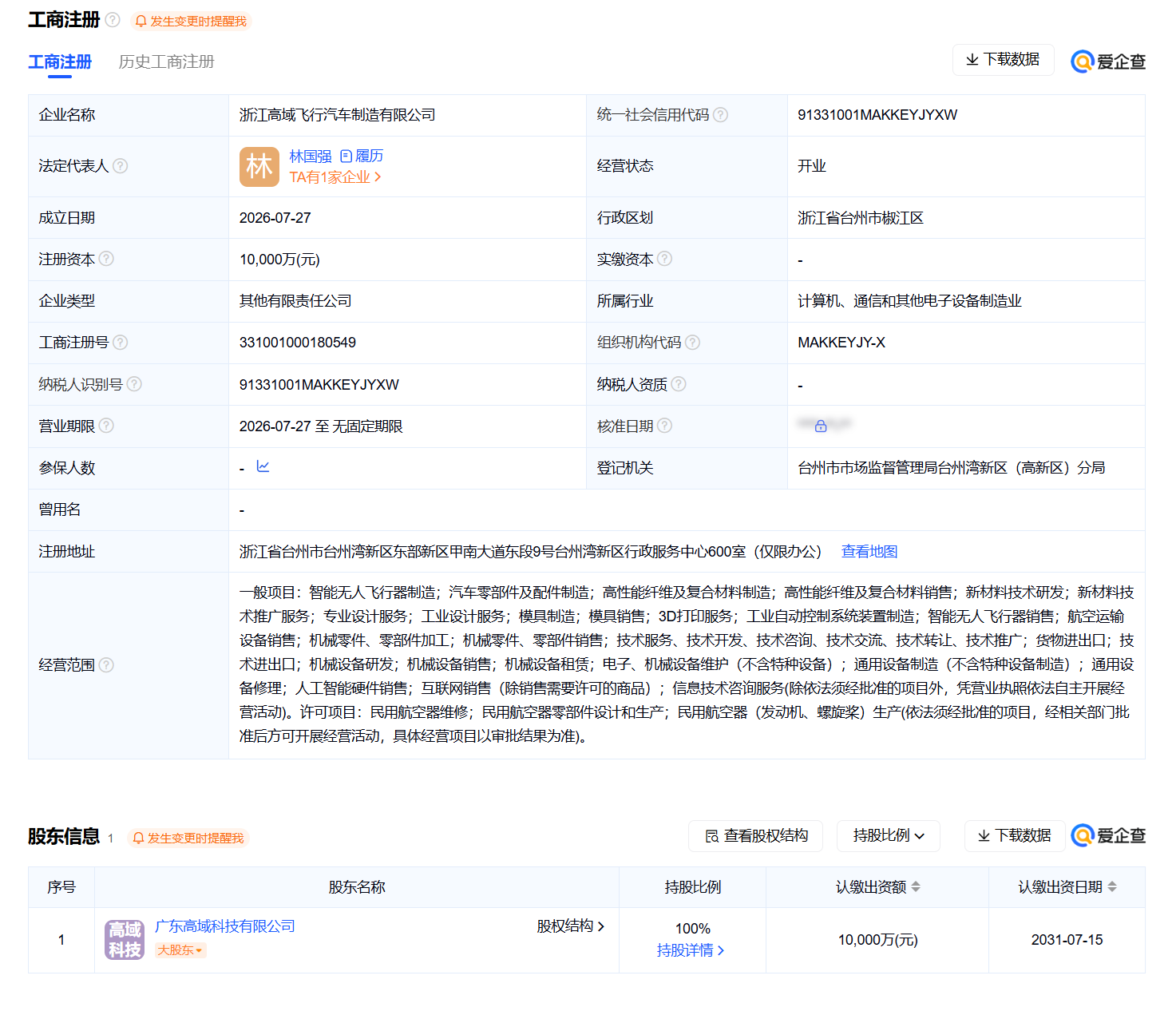Select 10,000万(元) registered capital value
Screen dimensions: 1176x1011
point(279,260)
